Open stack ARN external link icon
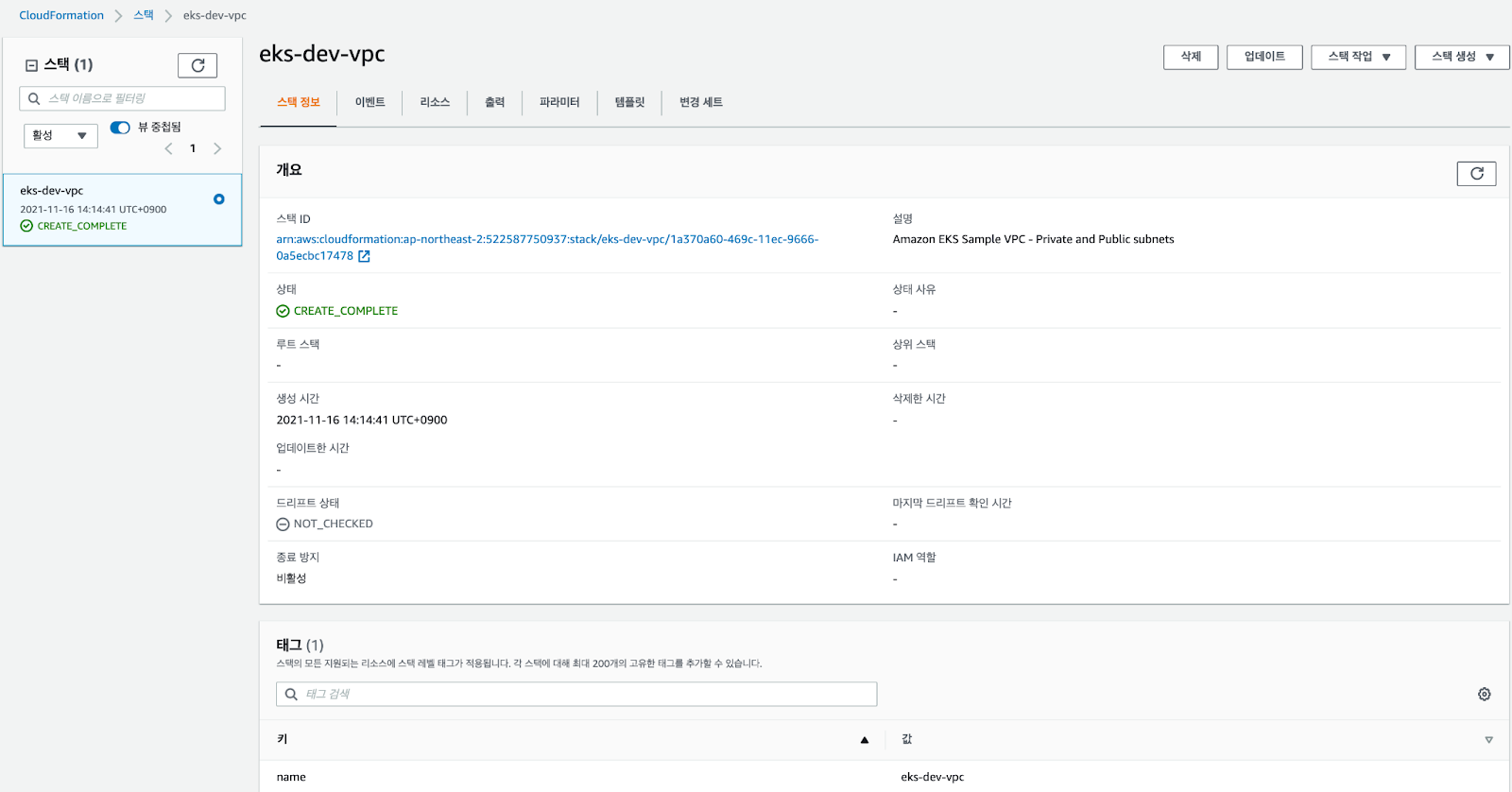Screen dimensions: 1512x792 coord(364,256)
